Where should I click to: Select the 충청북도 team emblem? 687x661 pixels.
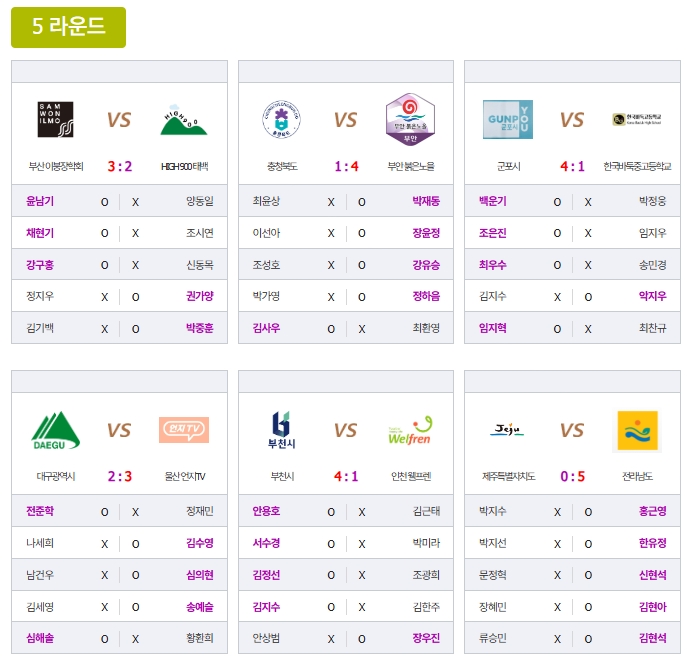pos(280,119)
